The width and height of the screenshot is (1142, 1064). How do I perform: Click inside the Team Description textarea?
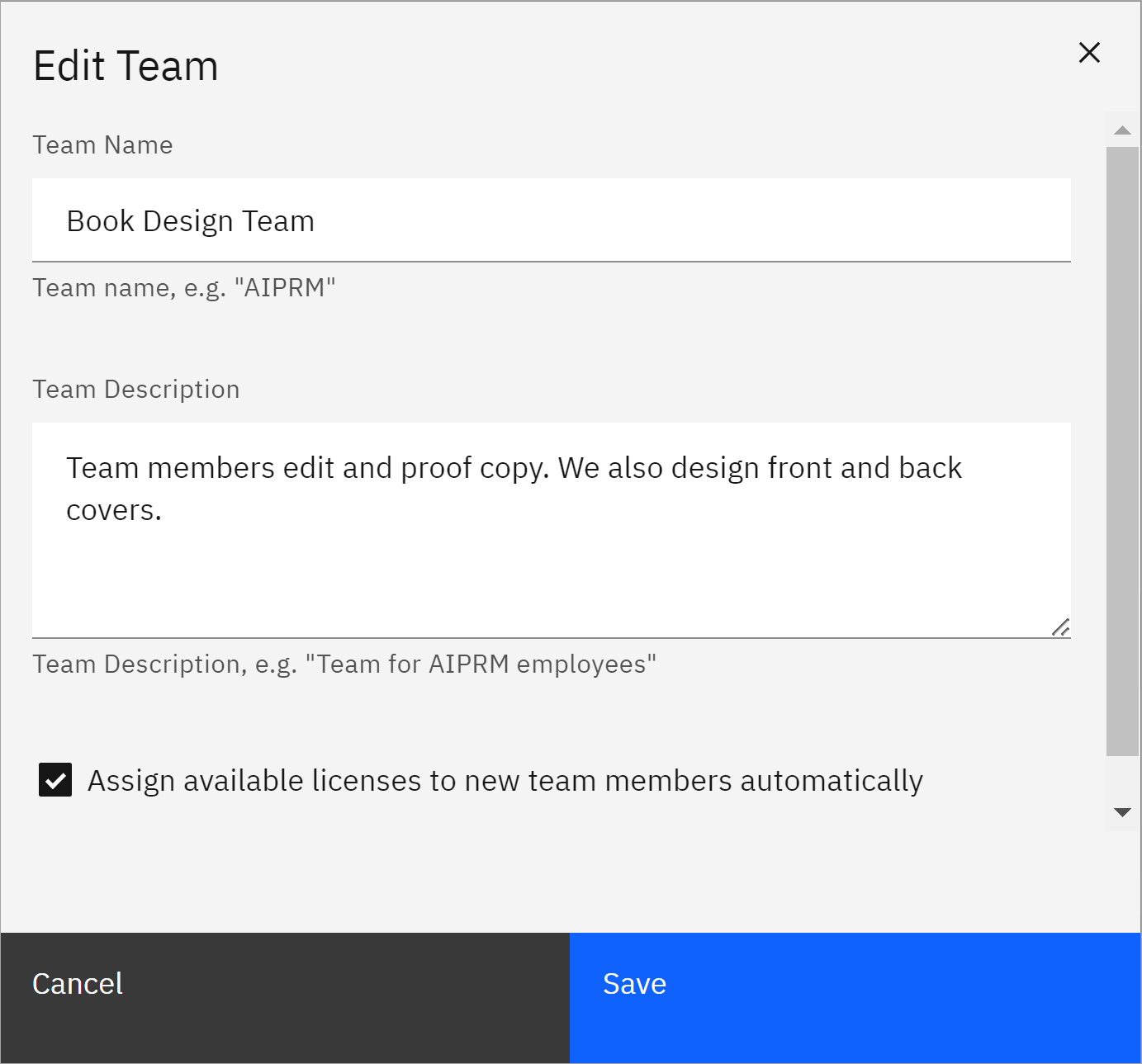click(x=551, y=528)
